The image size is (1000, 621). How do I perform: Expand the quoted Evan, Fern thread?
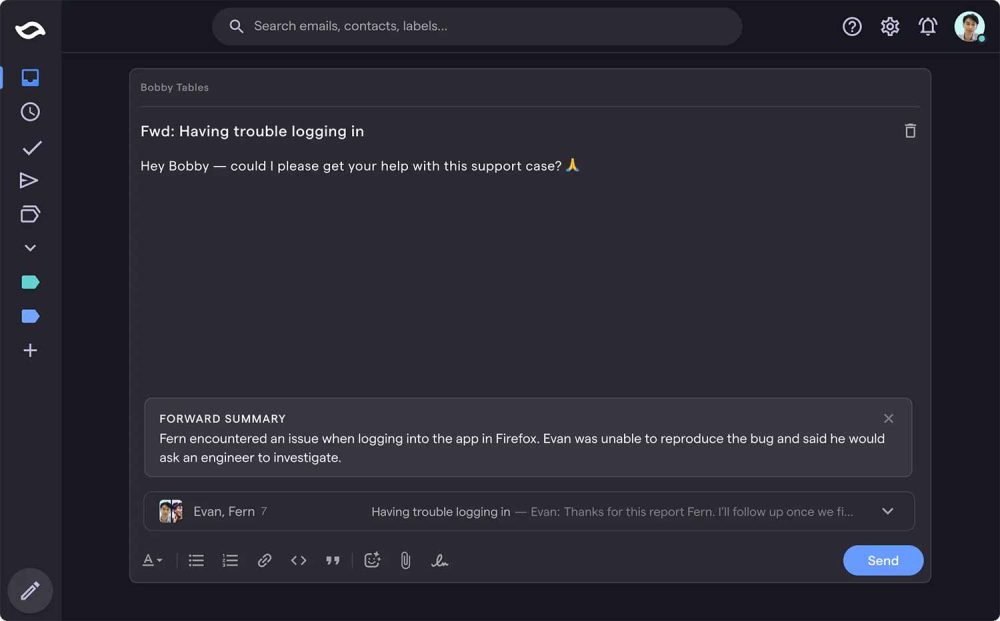pyautogui.click(x=887, y=511)
